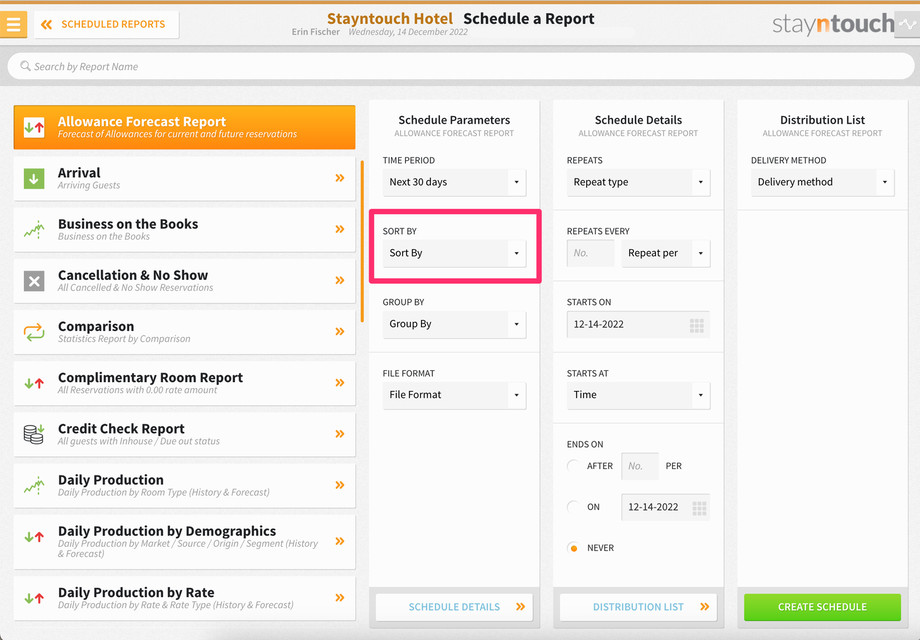Click the Business on the Books chart icon
The width and height of the screenshot is (920, 640).
tap(34, 229)
